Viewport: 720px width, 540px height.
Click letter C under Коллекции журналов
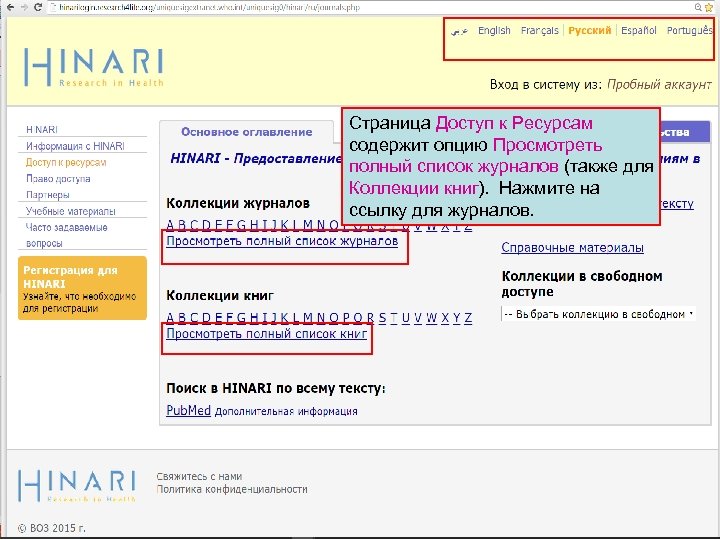point(194,225)
